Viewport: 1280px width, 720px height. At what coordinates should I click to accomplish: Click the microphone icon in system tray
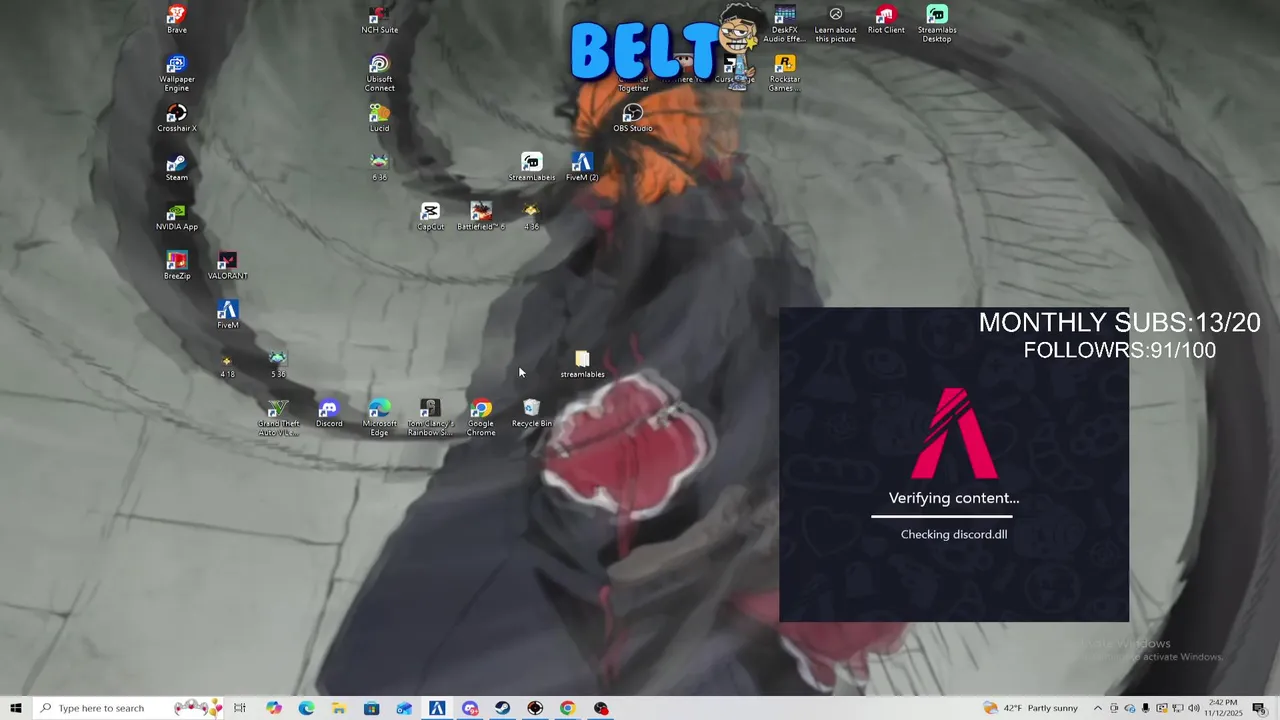click(1145, 708)
